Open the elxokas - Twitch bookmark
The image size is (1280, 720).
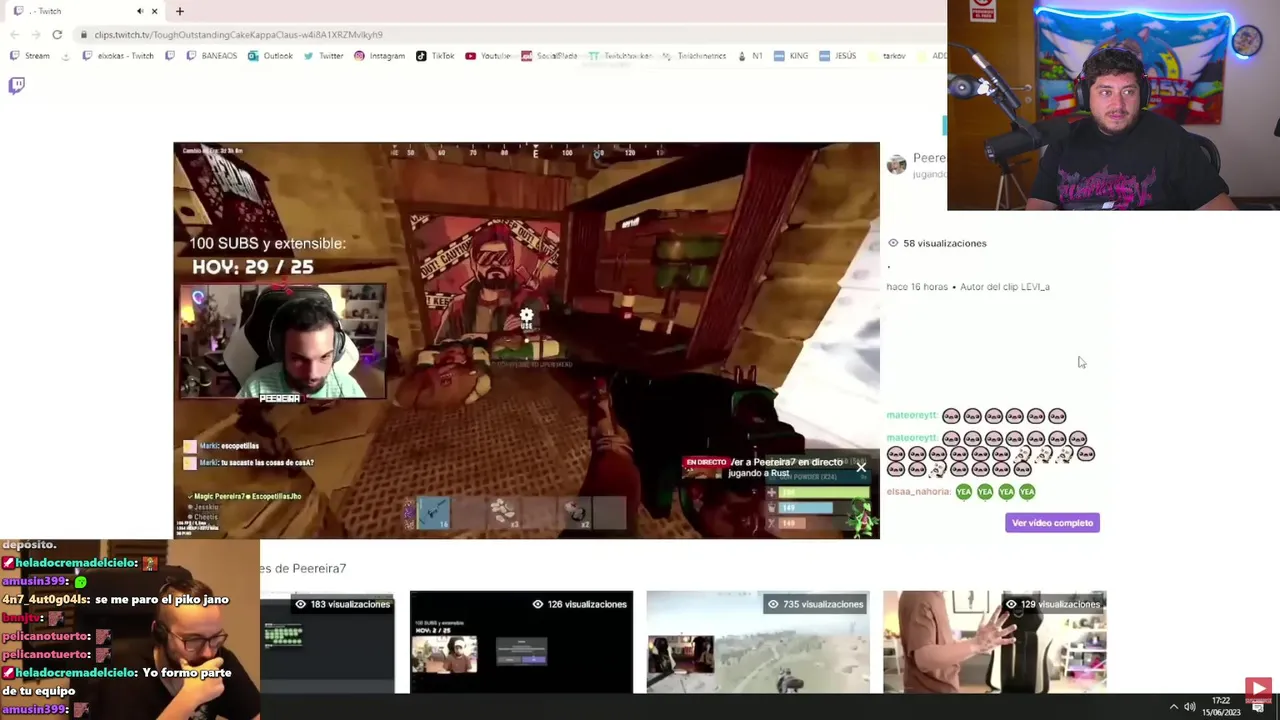(x=118, y=56)
